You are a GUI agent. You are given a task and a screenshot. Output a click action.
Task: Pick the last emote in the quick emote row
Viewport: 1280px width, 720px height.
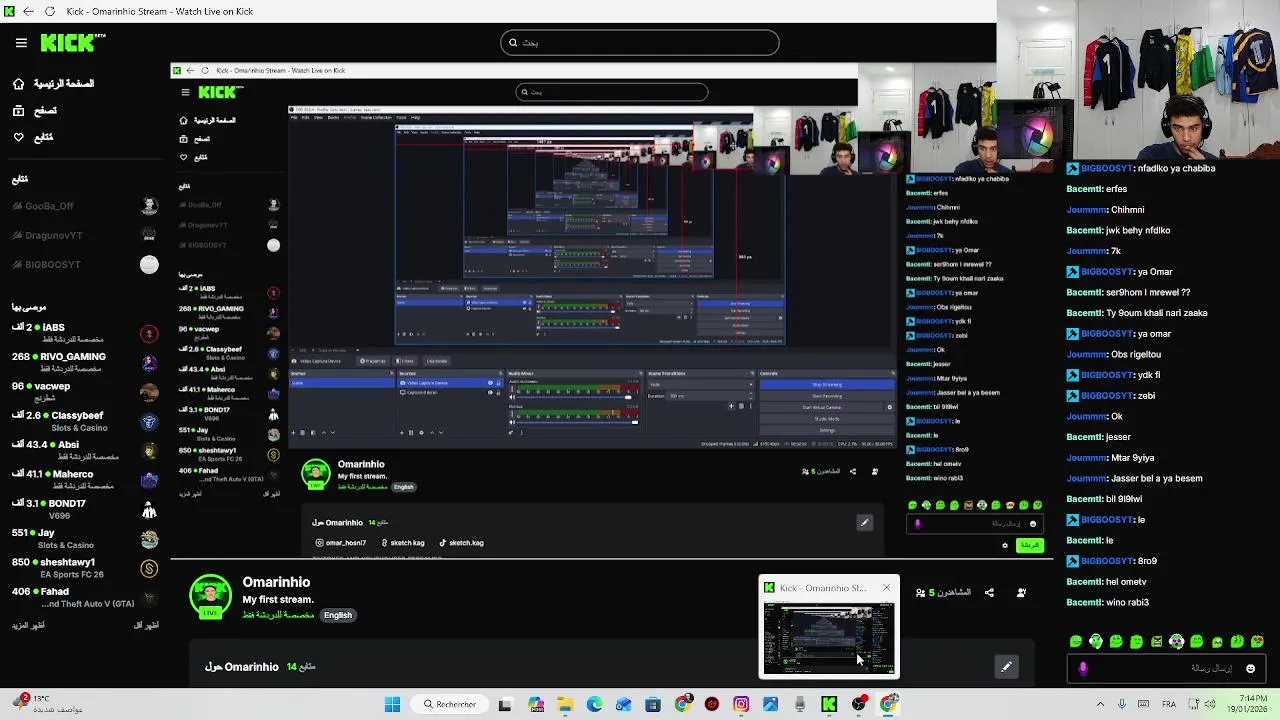tap(1257, 642)
